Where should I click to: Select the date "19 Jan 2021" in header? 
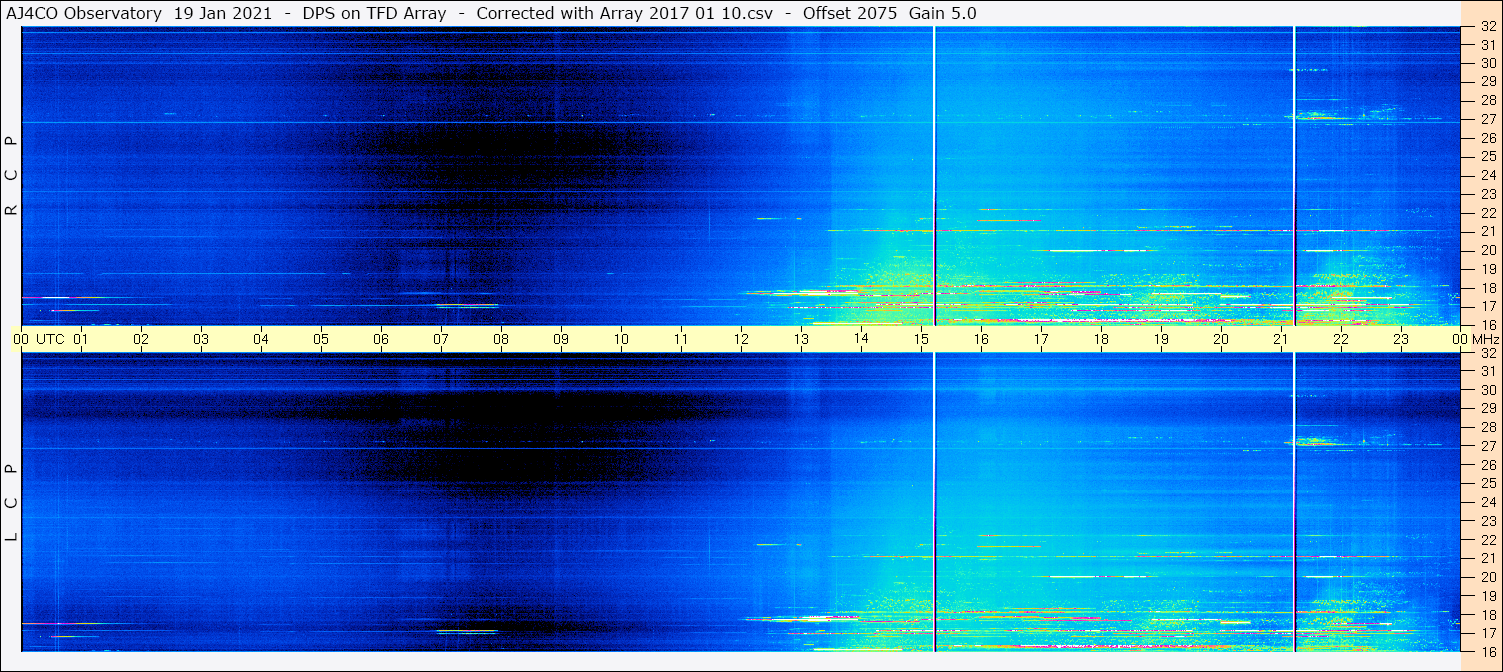[224, 13]
